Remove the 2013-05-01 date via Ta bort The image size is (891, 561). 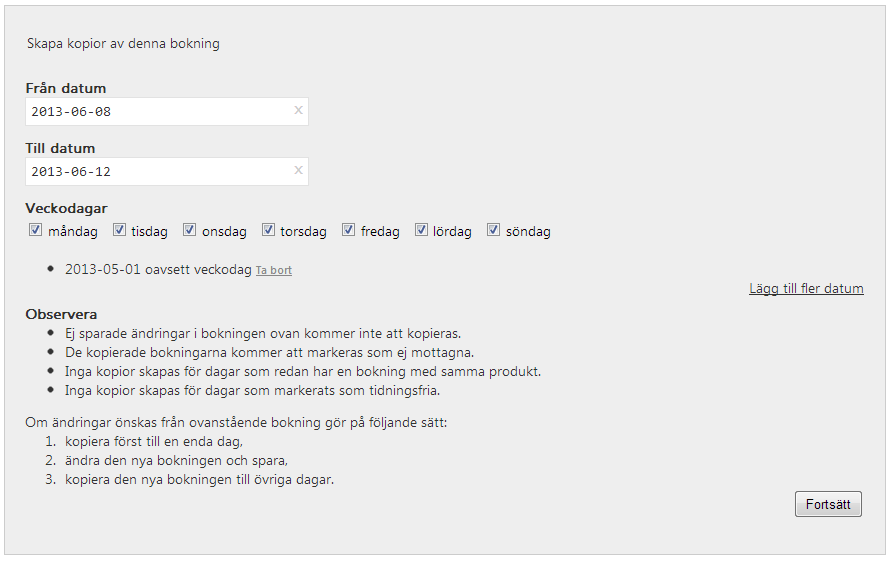pos(274,271)
